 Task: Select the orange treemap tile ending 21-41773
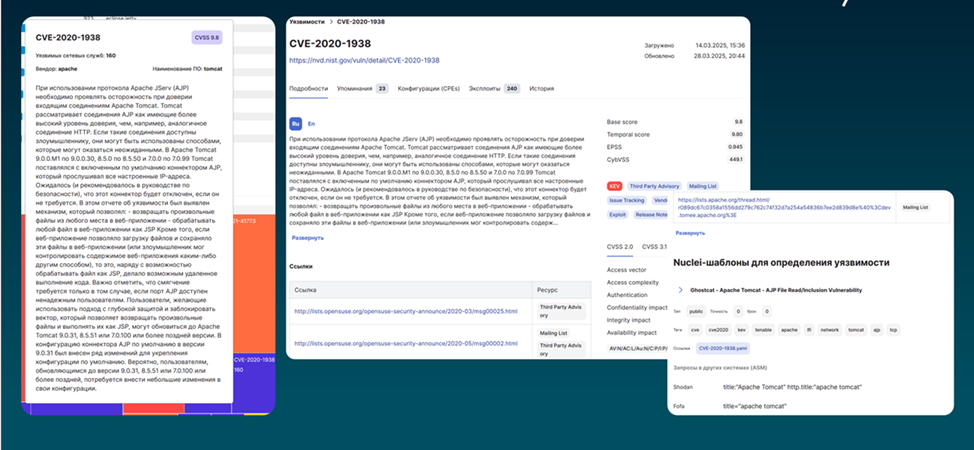tap(253, 283)
